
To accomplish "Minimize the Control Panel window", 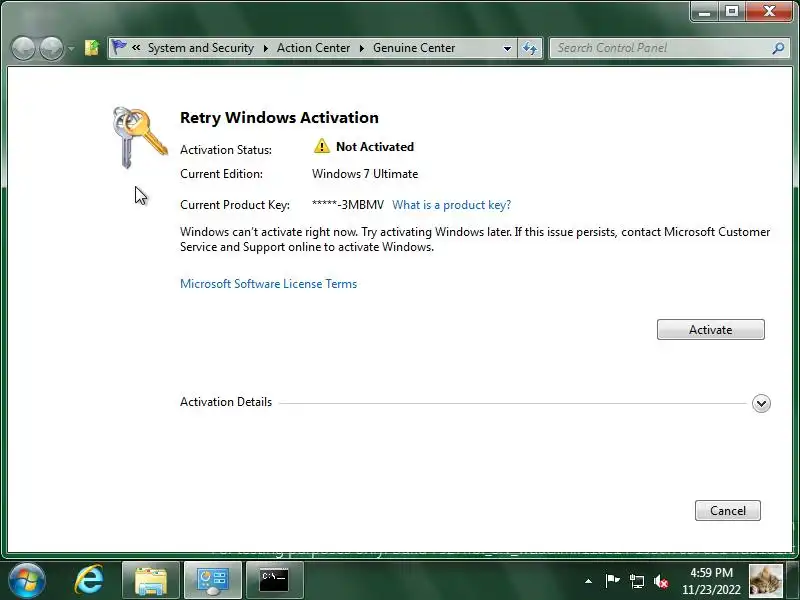I will 705,11.
